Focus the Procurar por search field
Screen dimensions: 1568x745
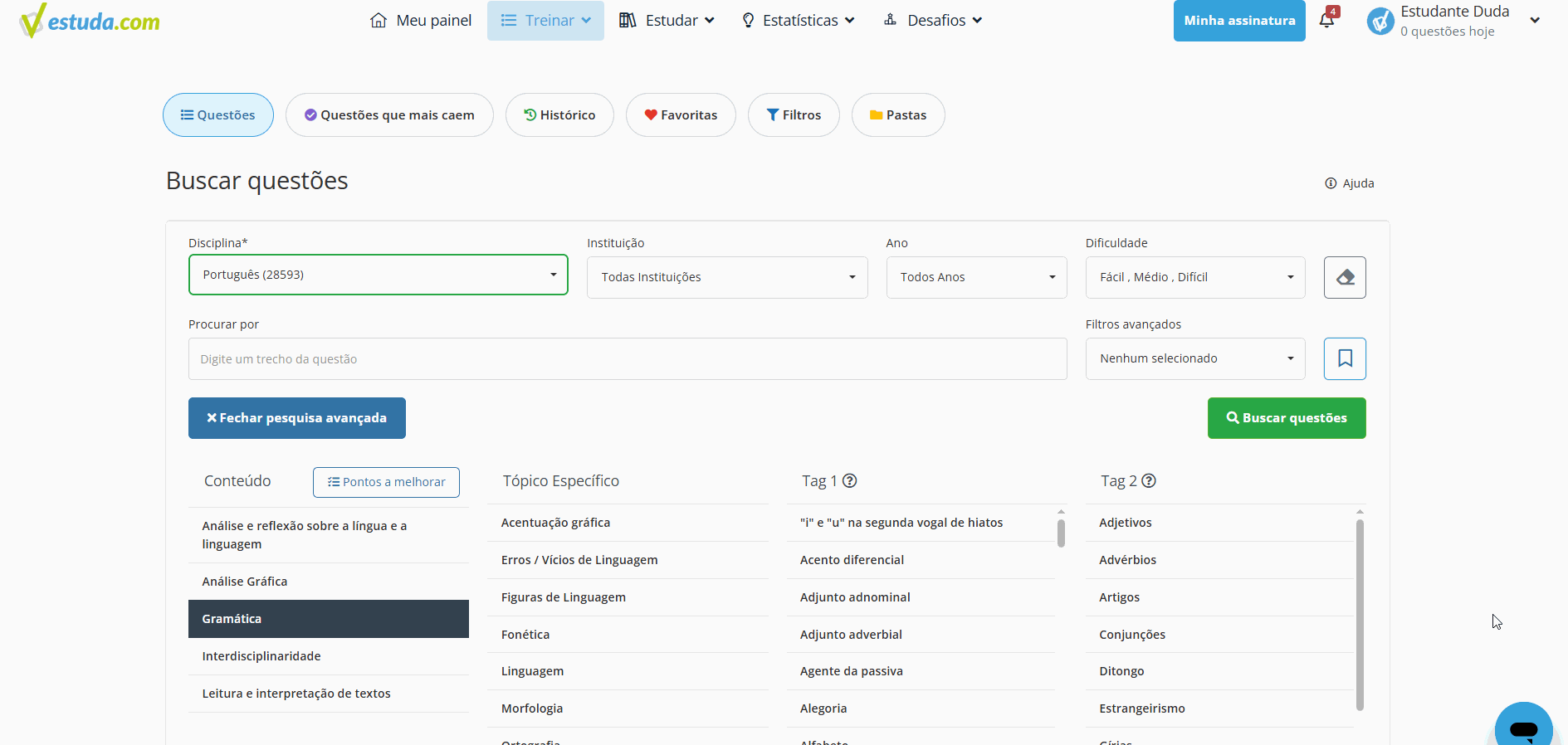click(x=628, y=359)
